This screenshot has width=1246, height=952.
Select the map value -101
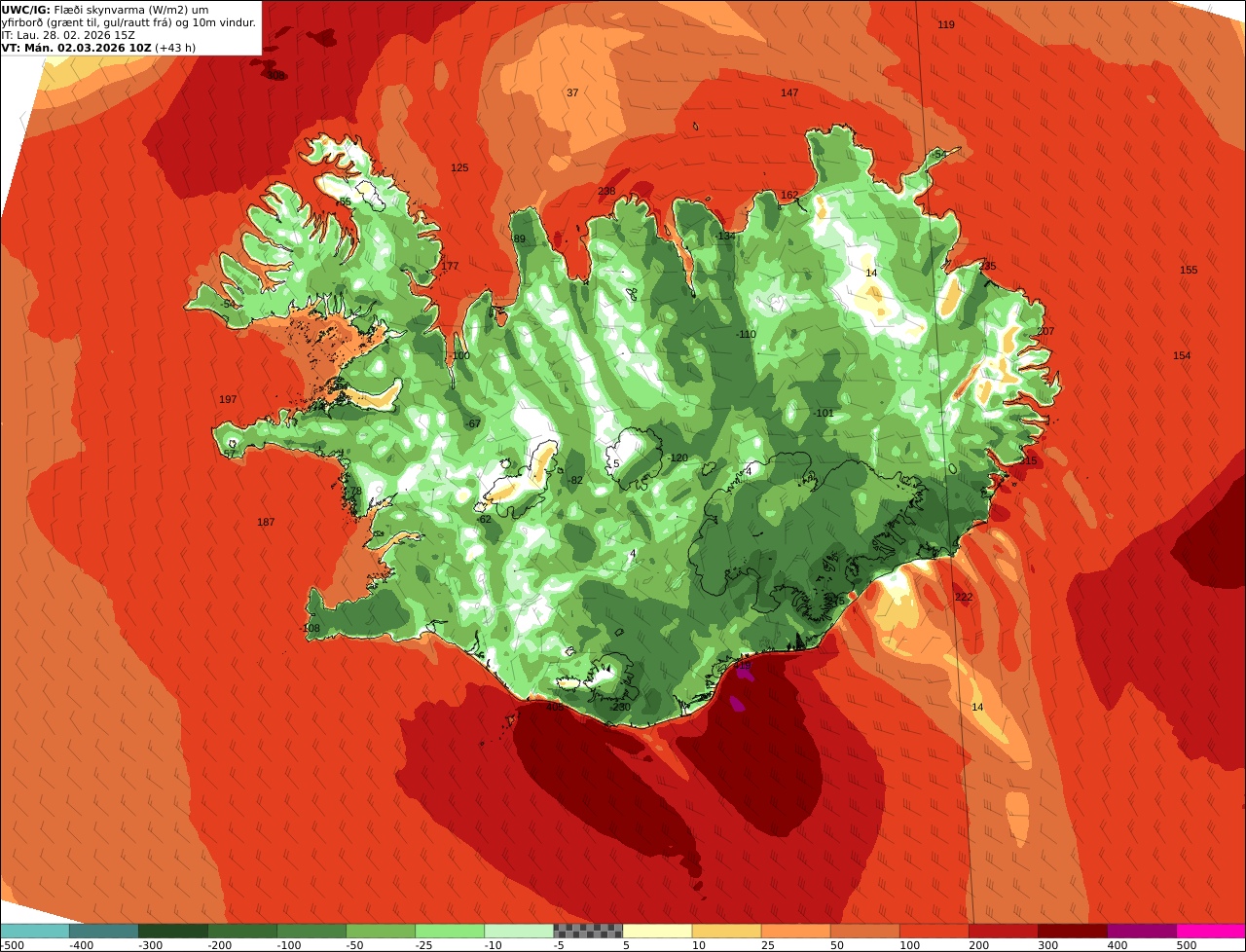[824, 413]
